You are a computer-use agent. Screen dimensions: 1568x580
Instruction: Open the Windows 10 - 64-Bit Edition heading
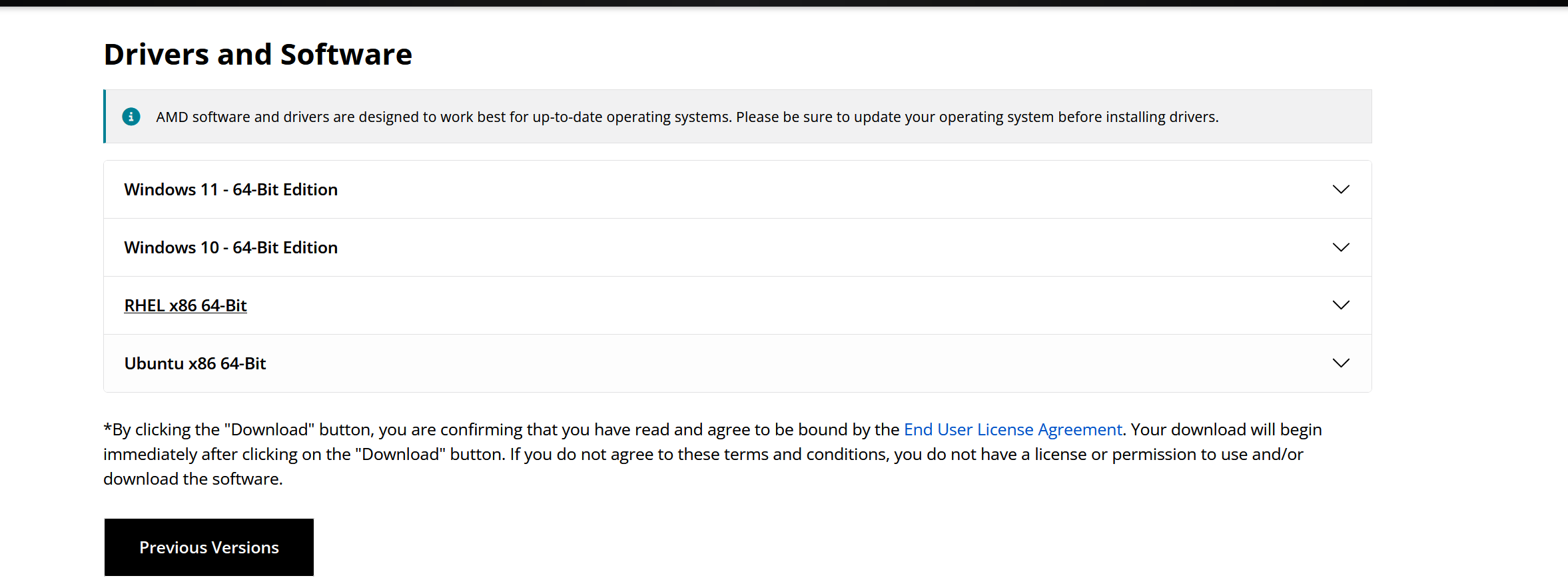pyautogui.click(x=231, y=247)
